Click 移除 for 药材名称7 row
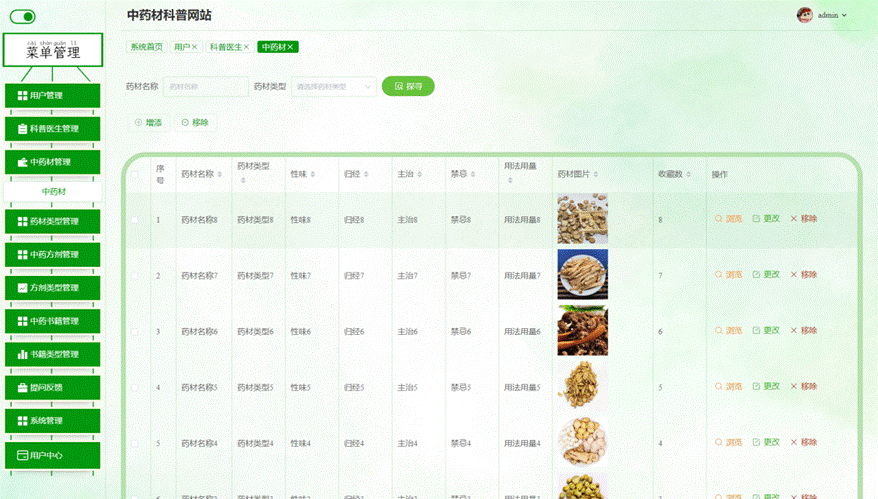 coord(804,274)
